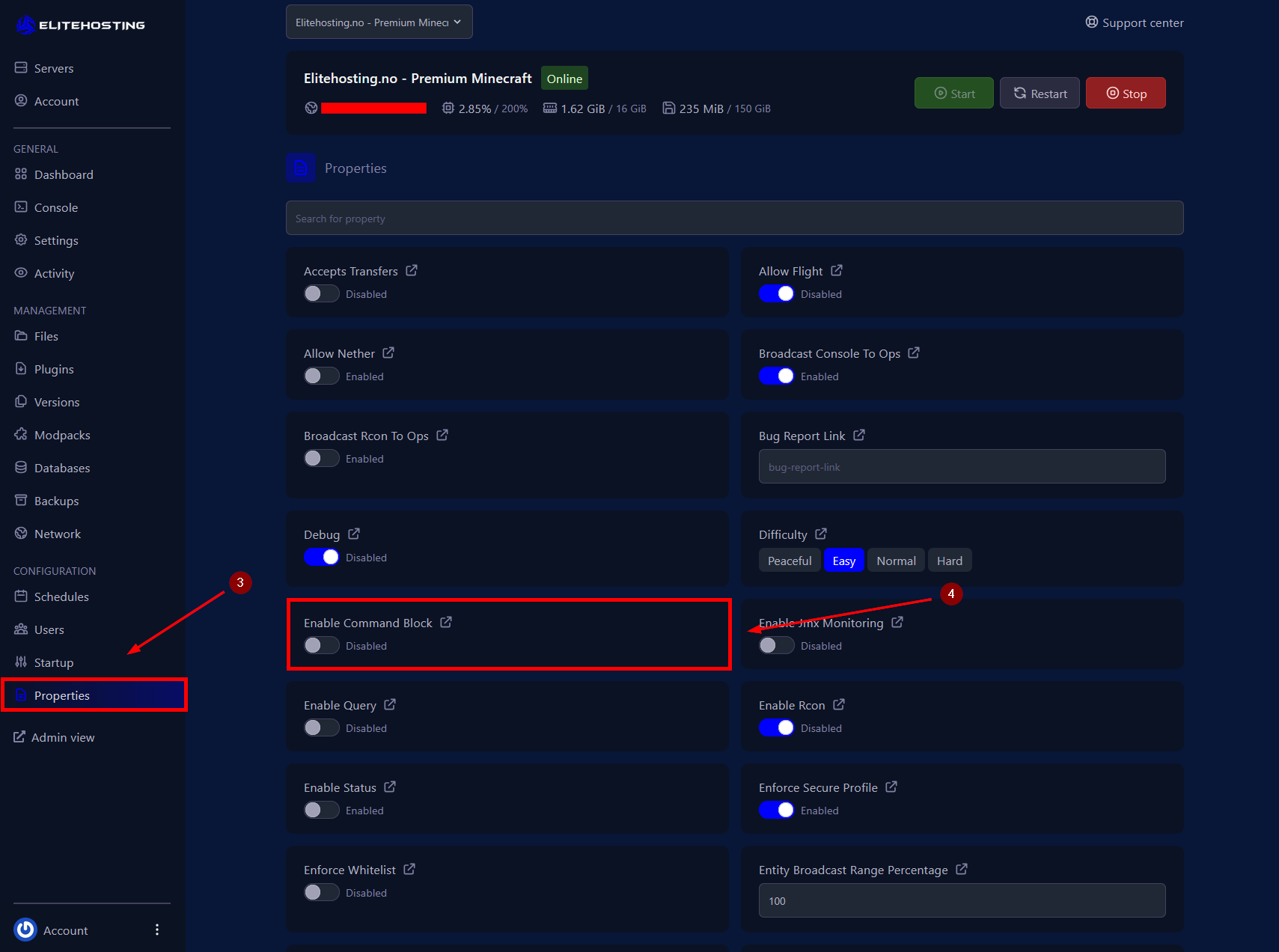Click the Restart server button

1040,93
